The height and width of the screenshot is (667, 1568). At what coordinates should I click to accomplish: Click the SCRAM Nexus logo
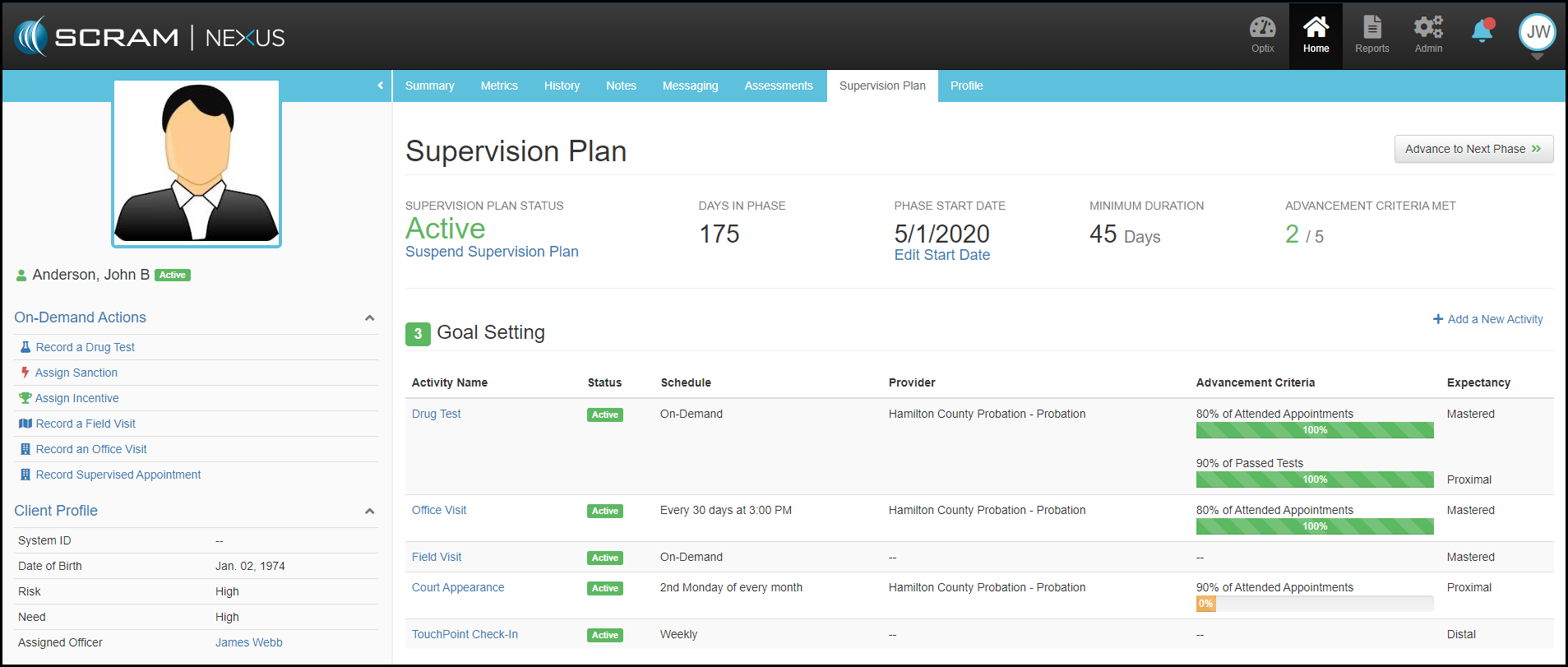click(150, 37)
